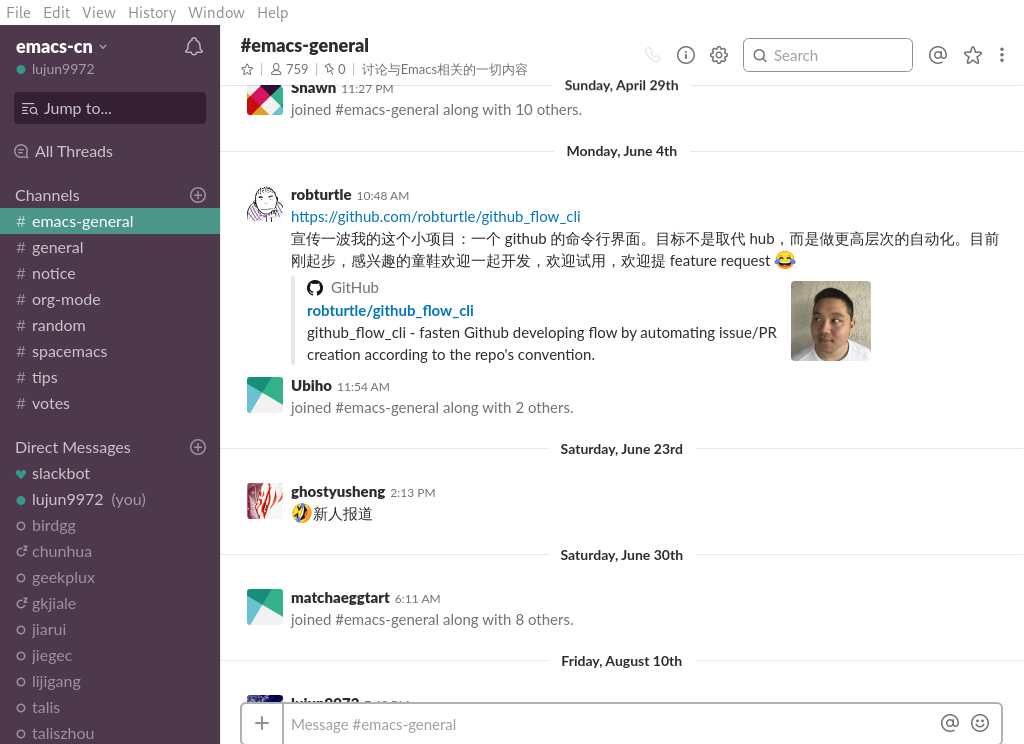
Task: Toggle the notification bell for the workspace
Action: pyautogui.click(x=194, y=45)
